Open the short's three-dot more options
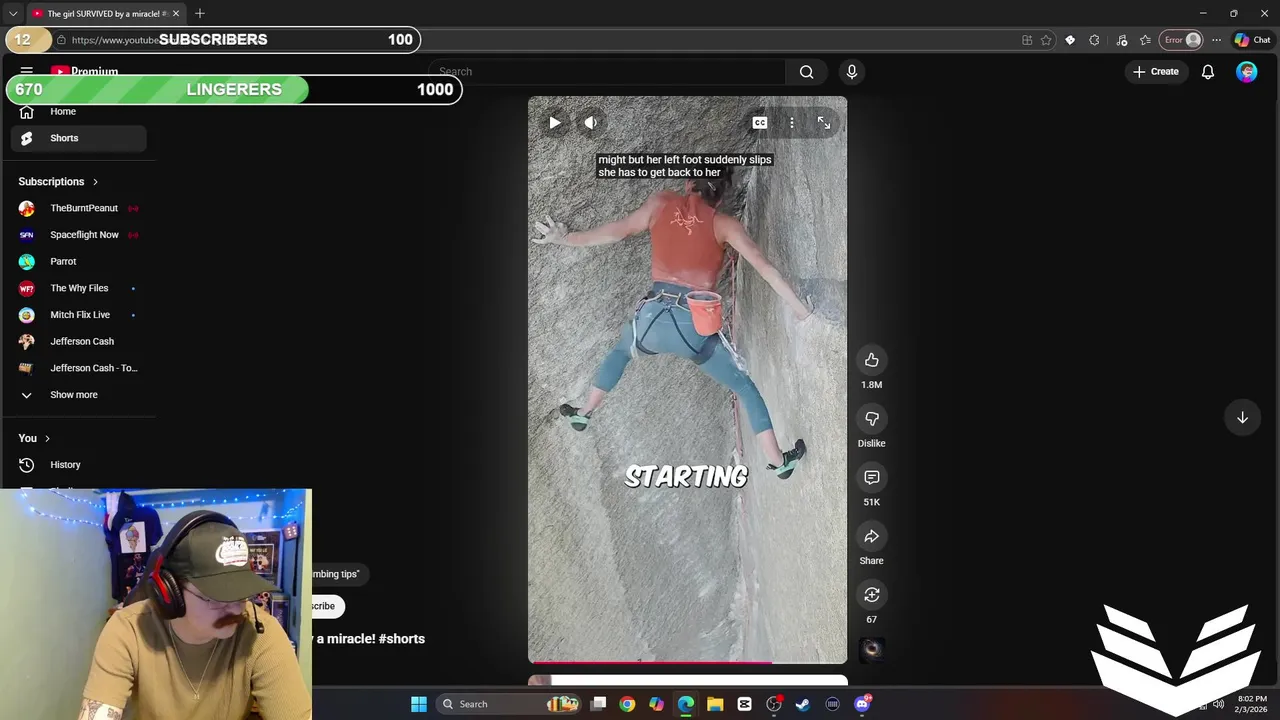This screenshot has height=720, width=1280. pyautogui.click(x=792, y=123)
